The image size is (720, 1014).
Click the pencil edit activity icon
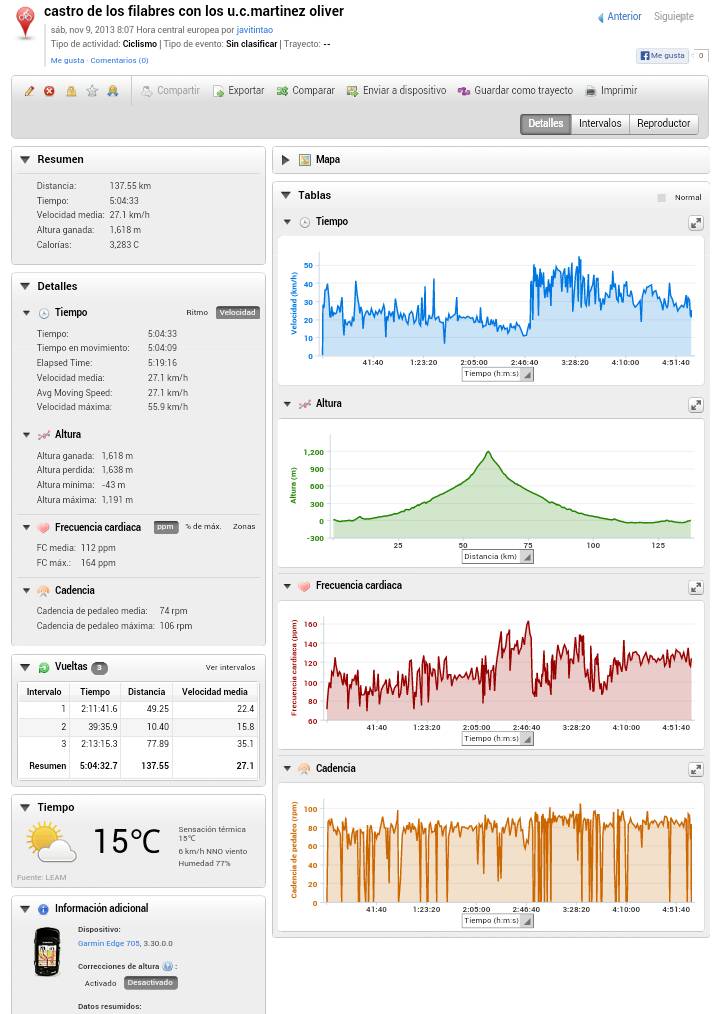pos(29,91)
